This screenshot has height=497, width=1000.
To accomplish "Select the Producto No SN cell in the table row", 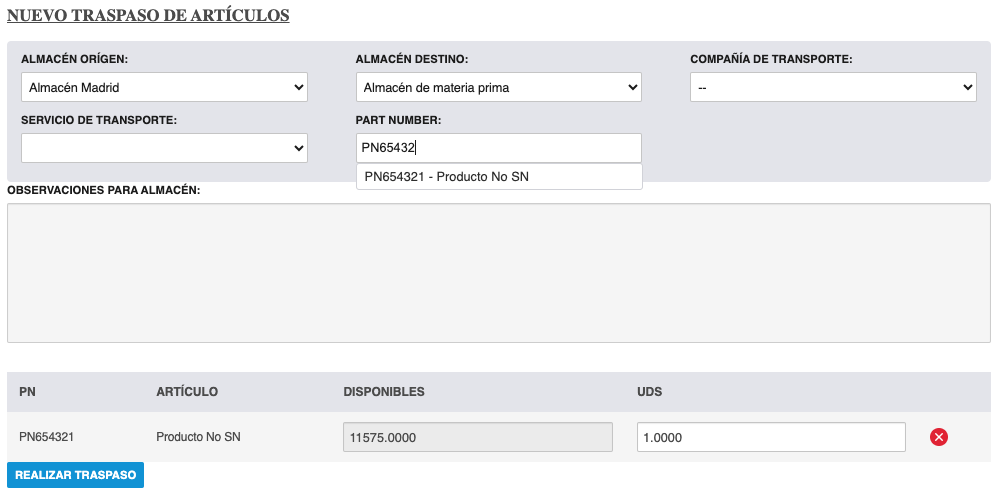I will pos(198,437).
